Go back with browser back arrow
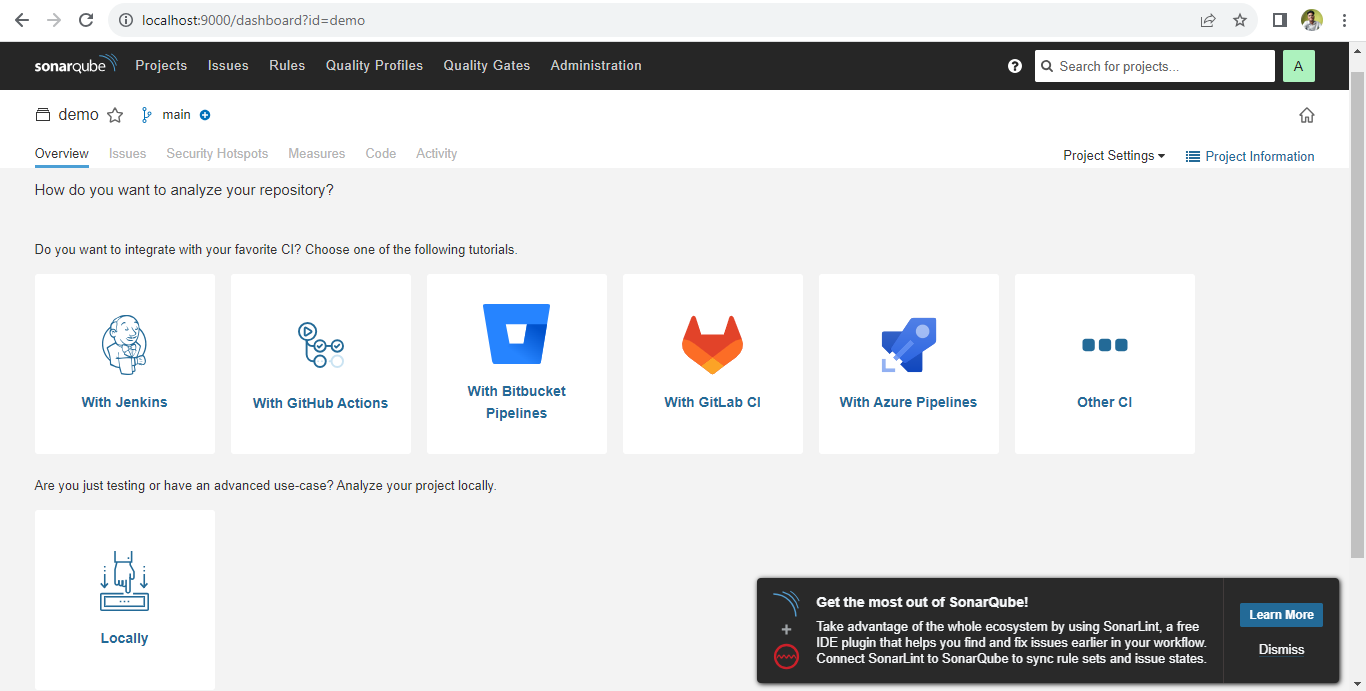This screenshot has width=1366, height=691. click(x=22, y=20)
